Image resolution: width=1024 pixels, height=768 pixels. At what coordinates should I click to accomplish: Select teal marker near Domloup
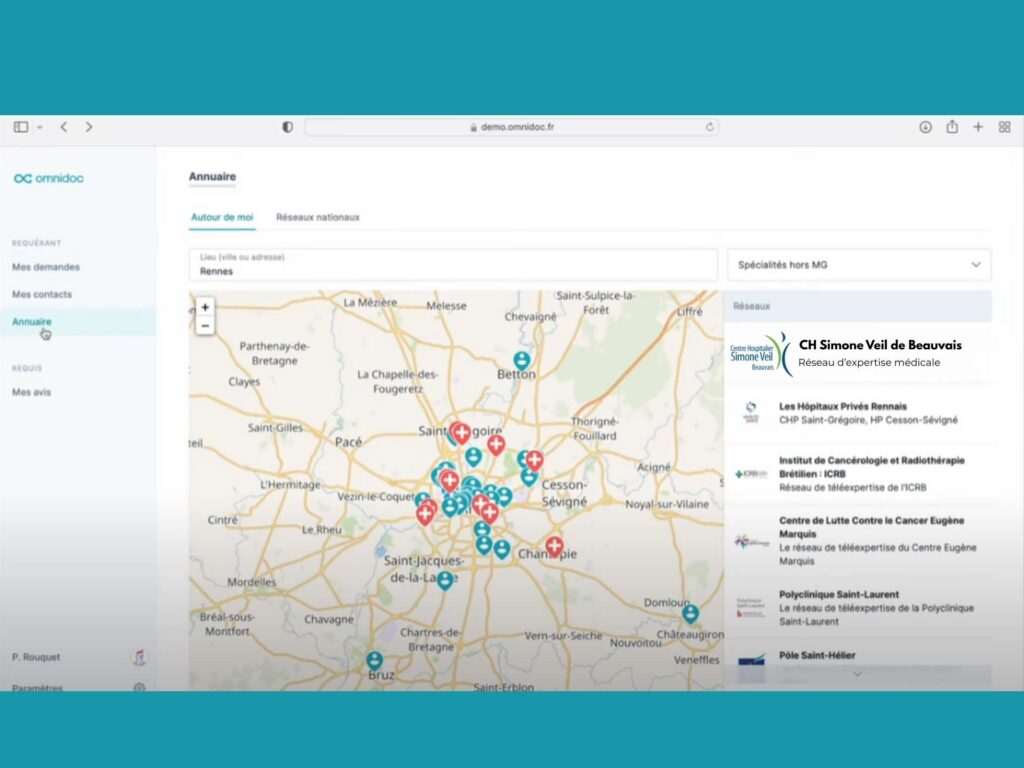[x=690, y=613]
